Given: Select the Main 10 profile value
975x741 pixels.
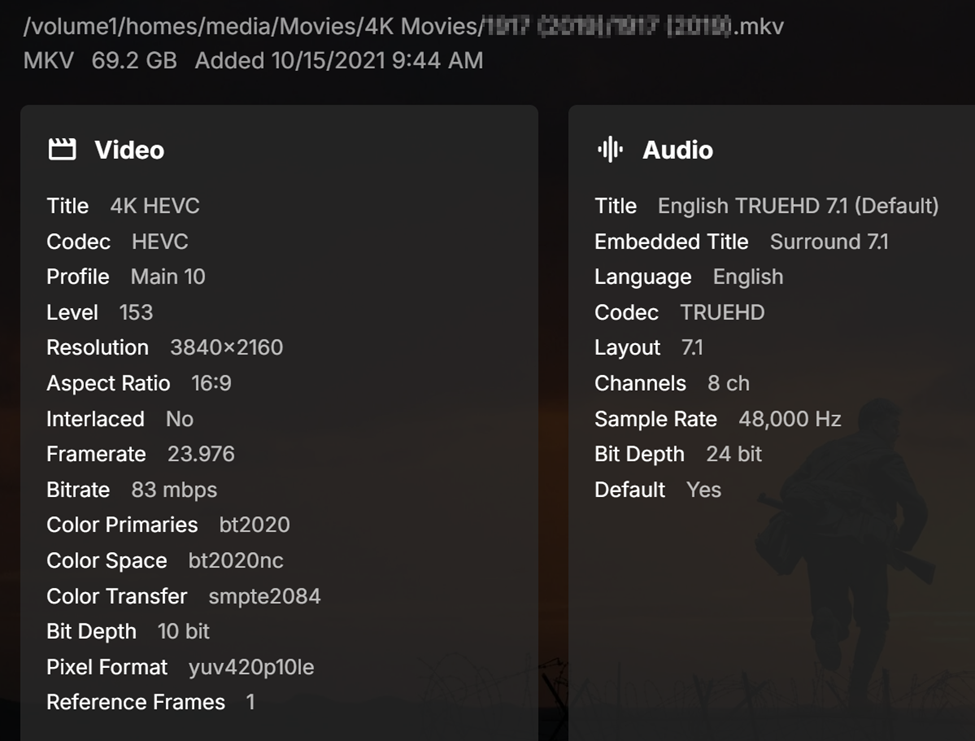Looking at the screenshot, I should coord(168,276).
